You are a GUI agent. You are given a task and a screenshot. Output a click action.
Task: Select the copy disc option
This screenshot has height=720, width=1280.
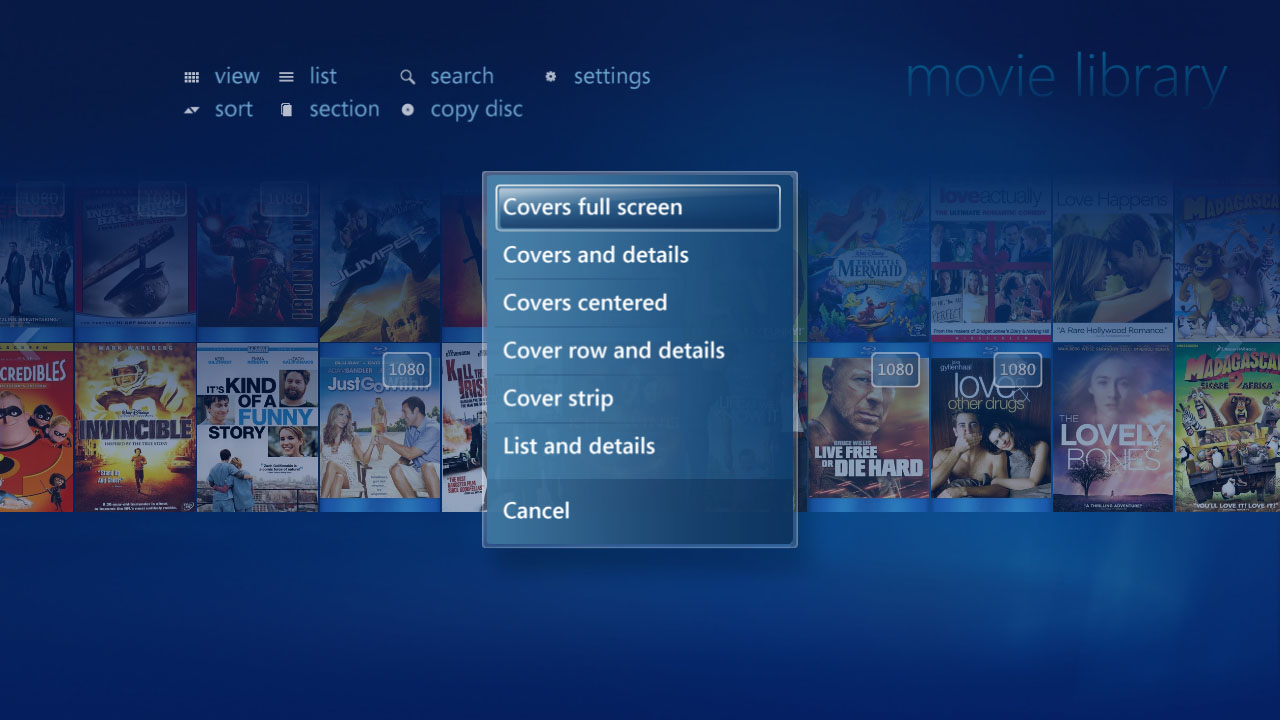477,109
